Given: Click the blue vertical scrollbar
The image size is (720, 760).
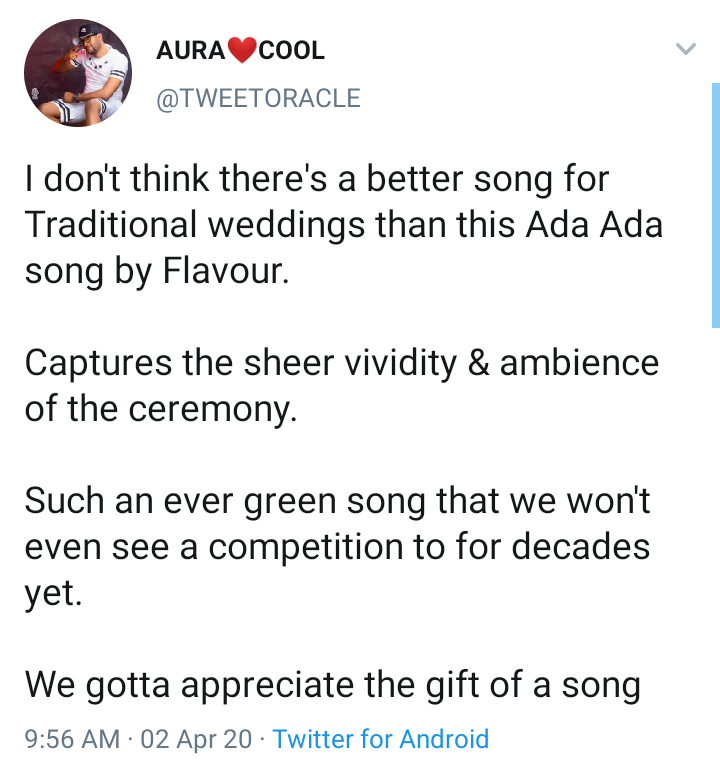Looking at the screenshot, I should tap(716, 206).
